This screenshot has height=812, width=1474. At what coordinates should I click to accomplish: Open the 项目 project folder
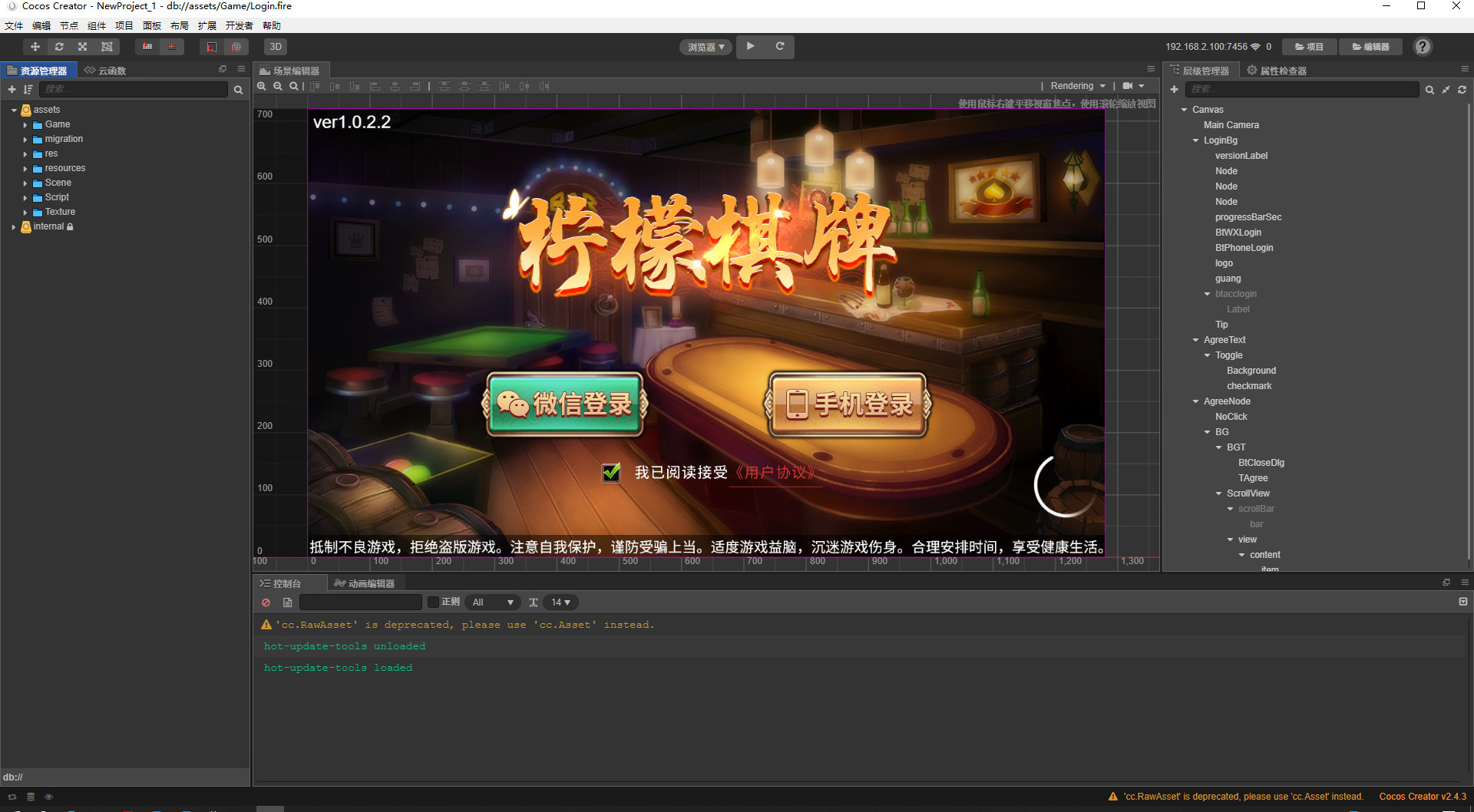coord(1310,47)
